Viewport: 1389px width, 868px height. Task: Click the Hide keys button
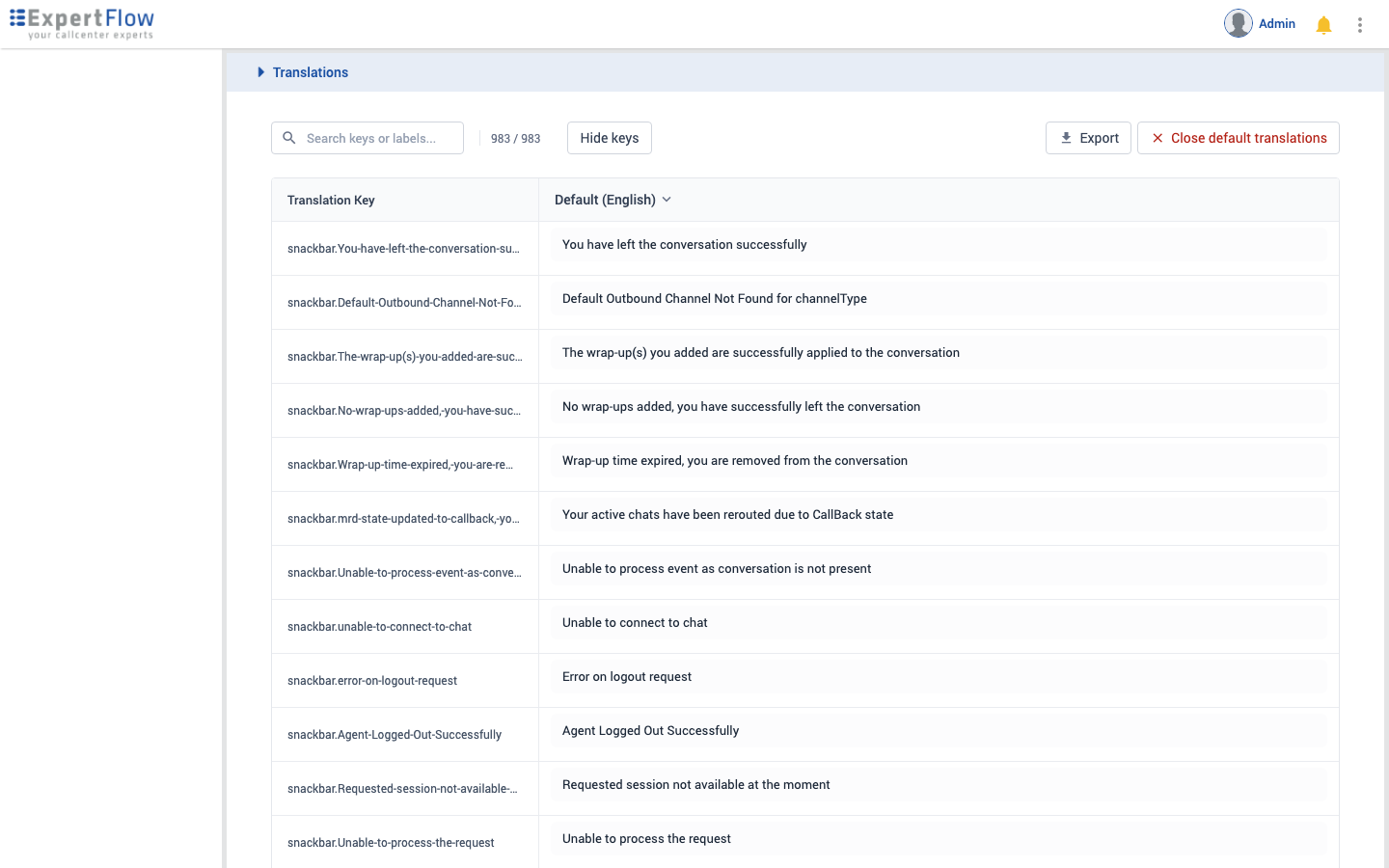click(610, 138)
